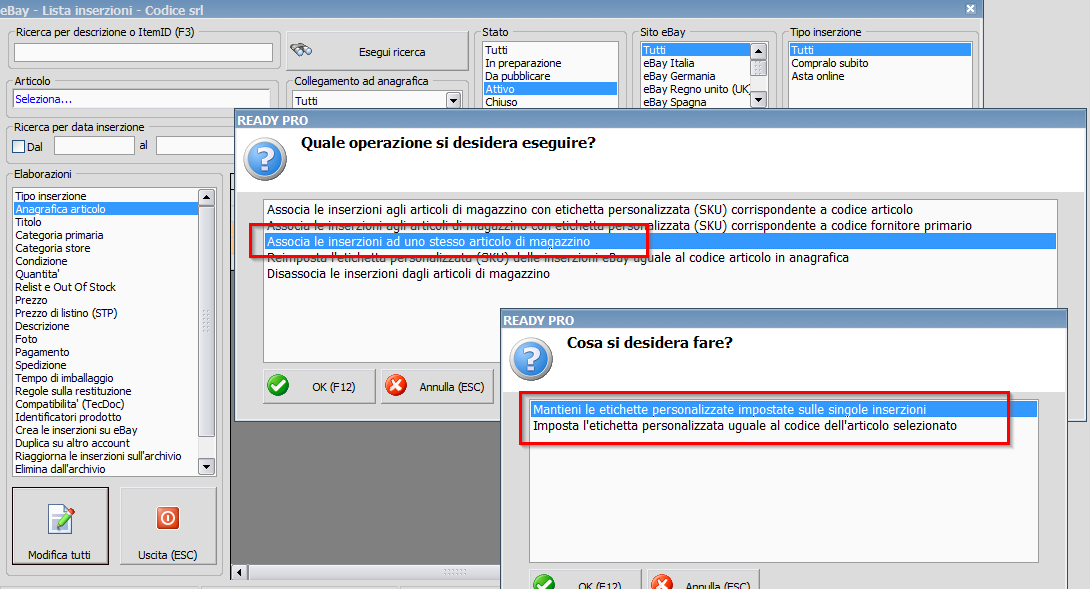Click question mark icon in Cosa si desidera fare dialog
1090x589 pixels.
click(531, 359)
